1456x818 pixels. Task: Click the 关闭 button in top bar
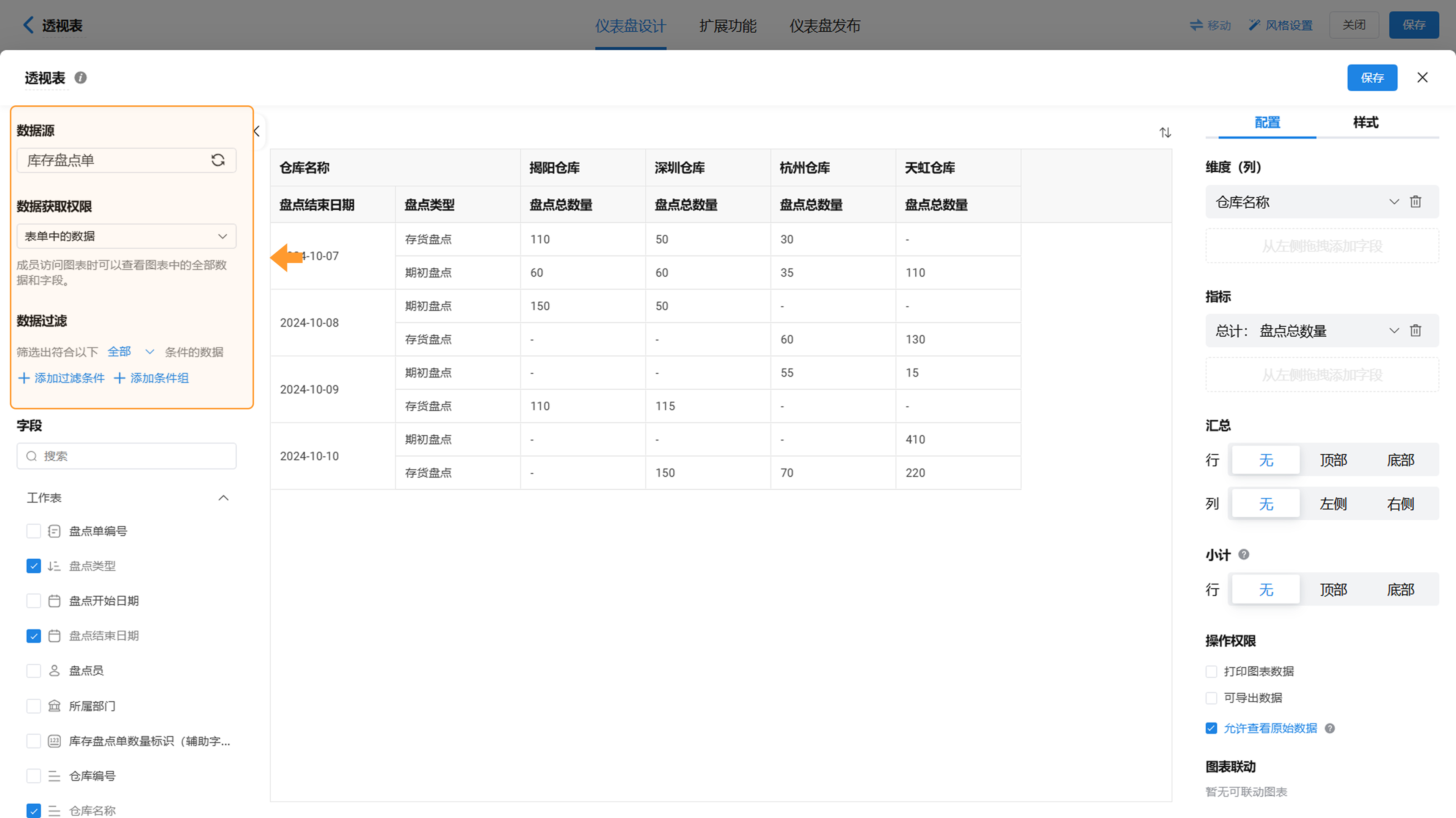click(x=1354, y=25)
